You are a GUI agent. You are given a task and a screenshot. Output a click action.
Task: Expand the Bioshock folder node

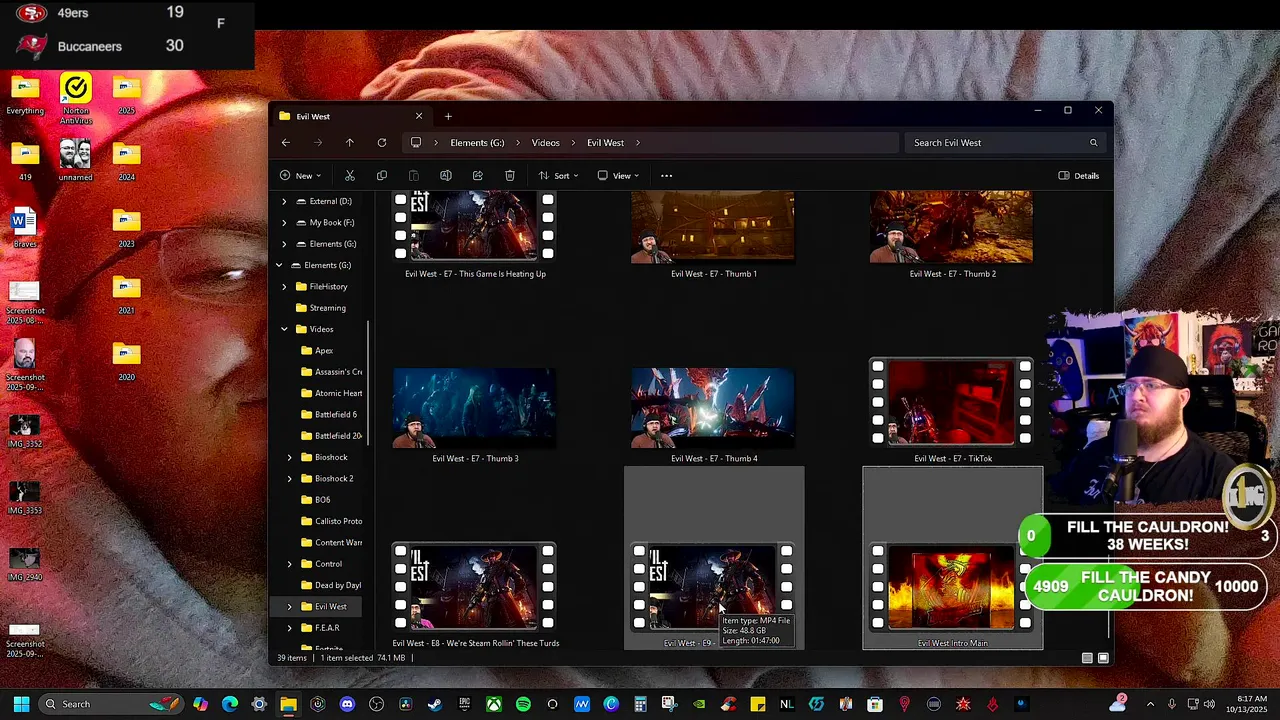pyautogui.click(x=290, y=458)
